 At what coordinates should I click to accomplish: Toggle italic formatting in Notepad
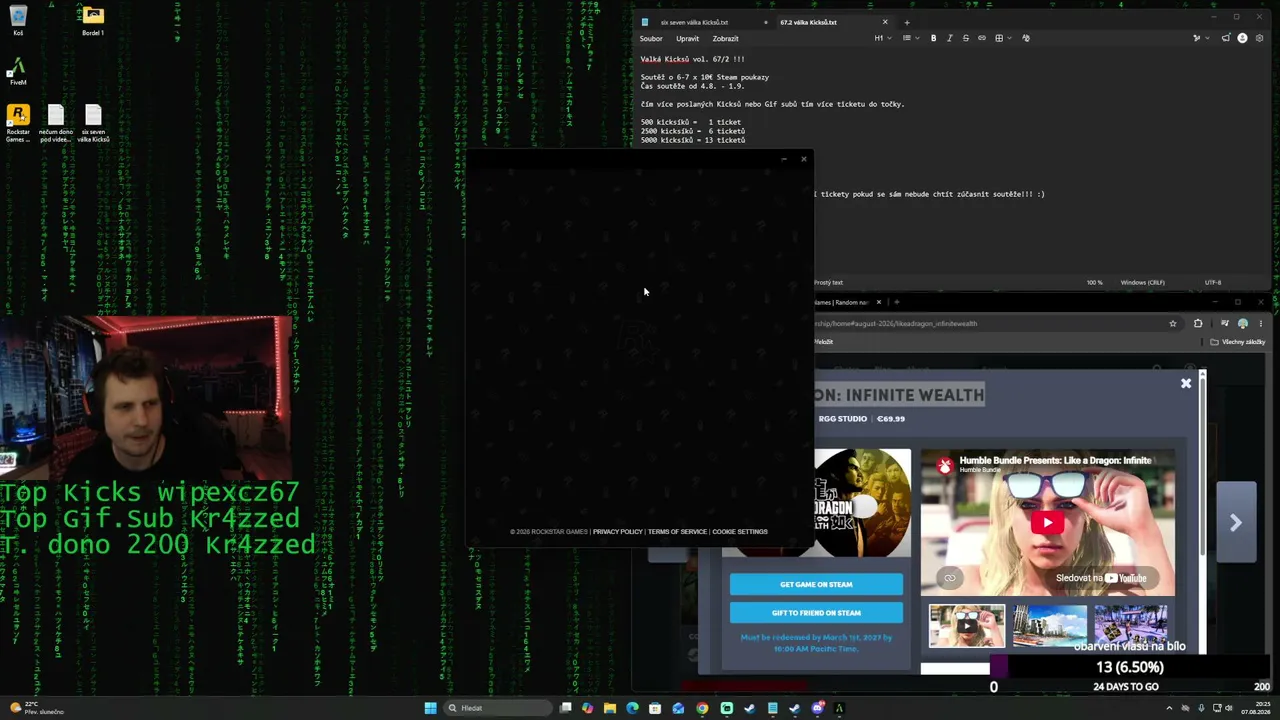click(x=950, y=38)
